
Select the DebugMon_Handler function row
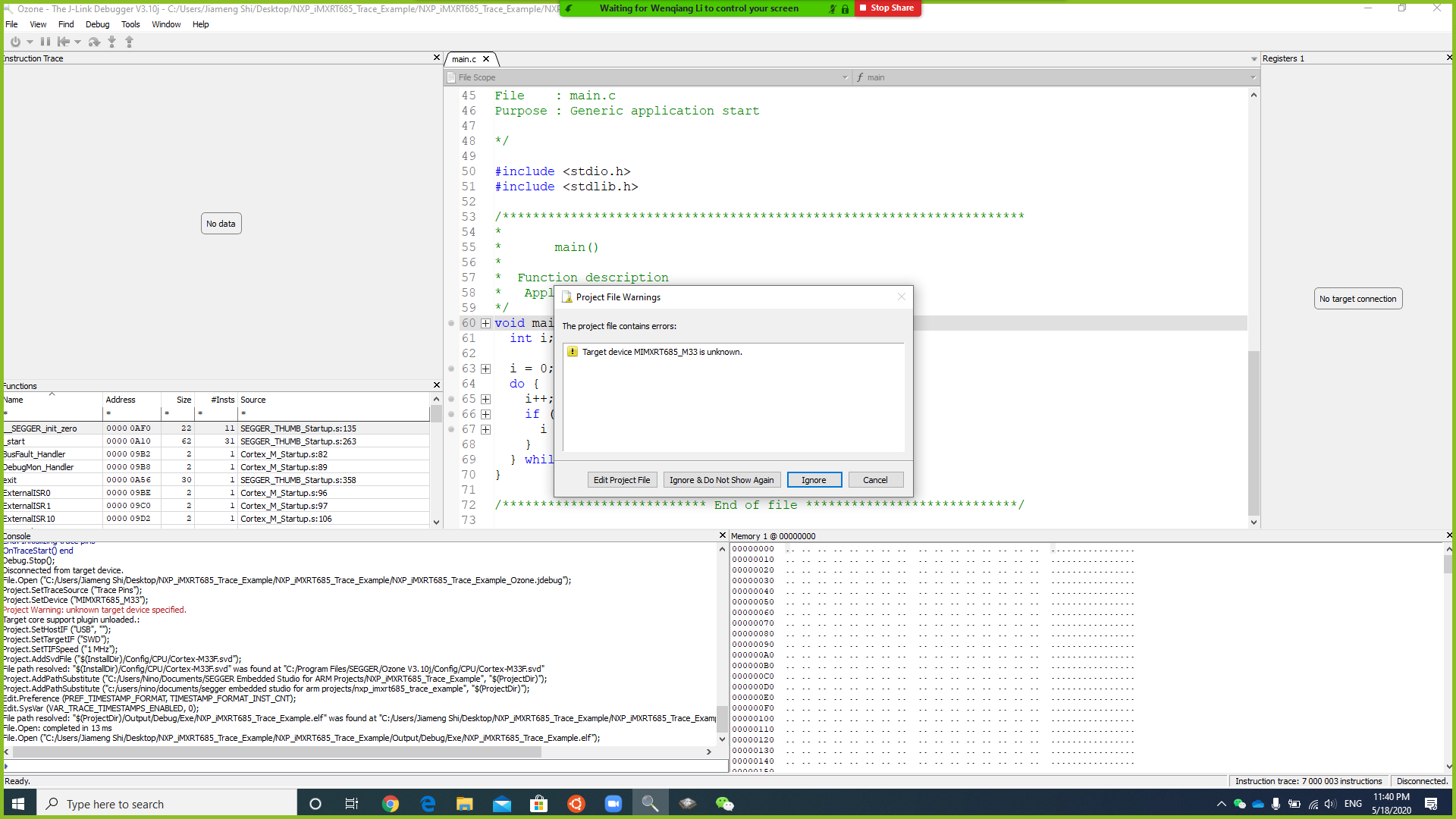(216, 467)
